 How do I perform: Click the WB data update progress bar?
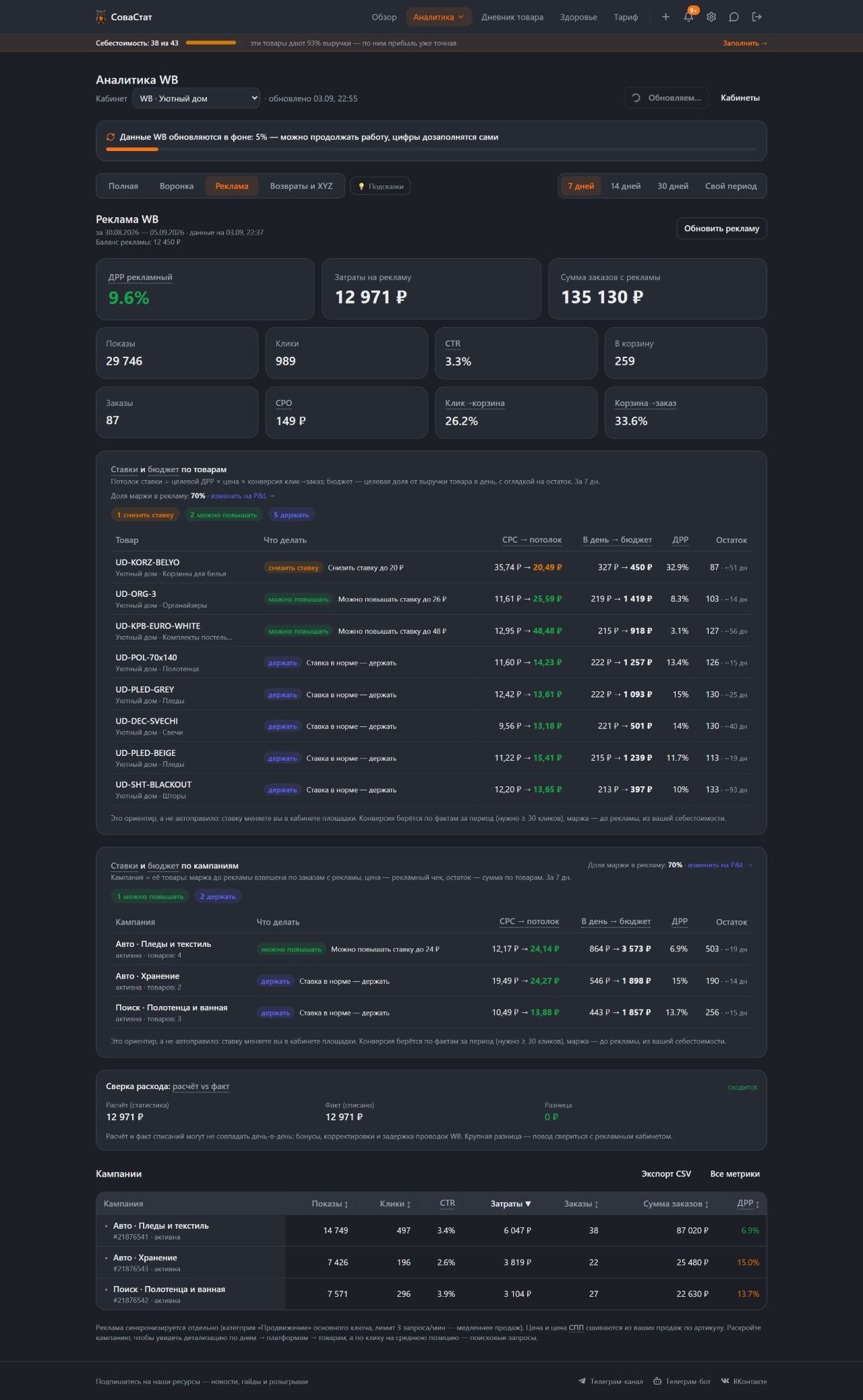click(431, 149)
